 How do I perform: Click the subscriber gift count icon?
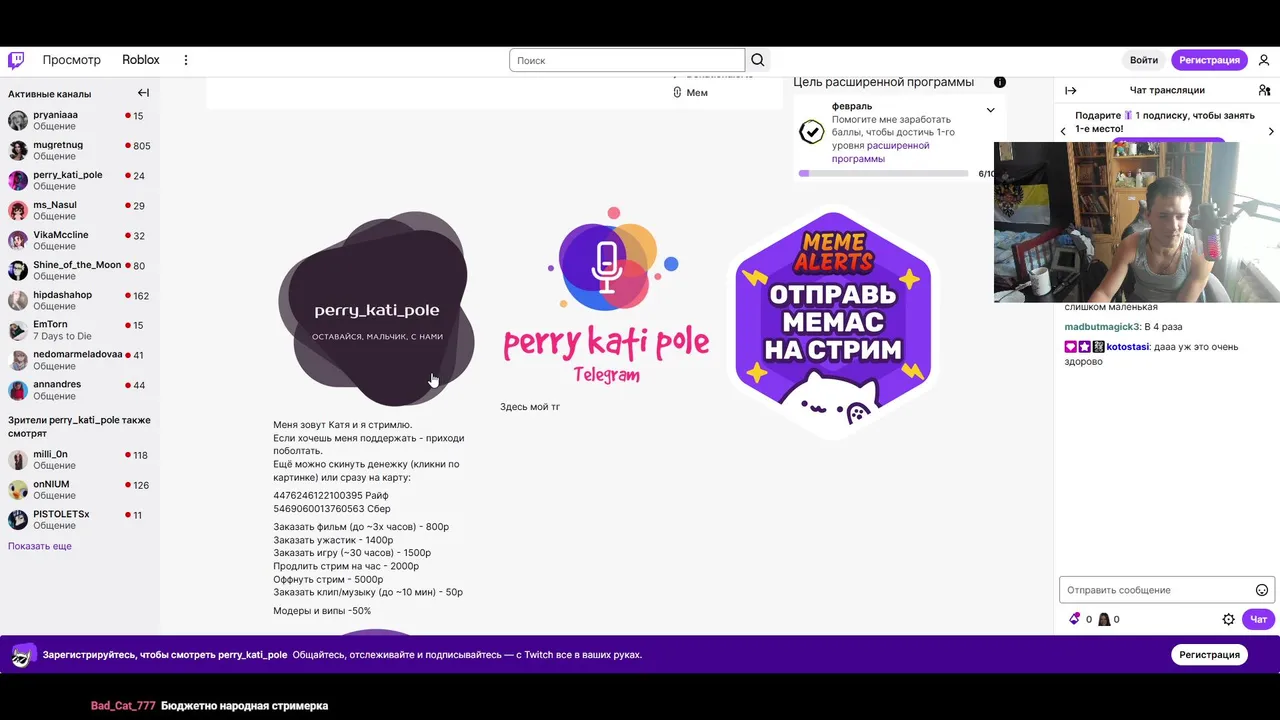pos(1104,619)
